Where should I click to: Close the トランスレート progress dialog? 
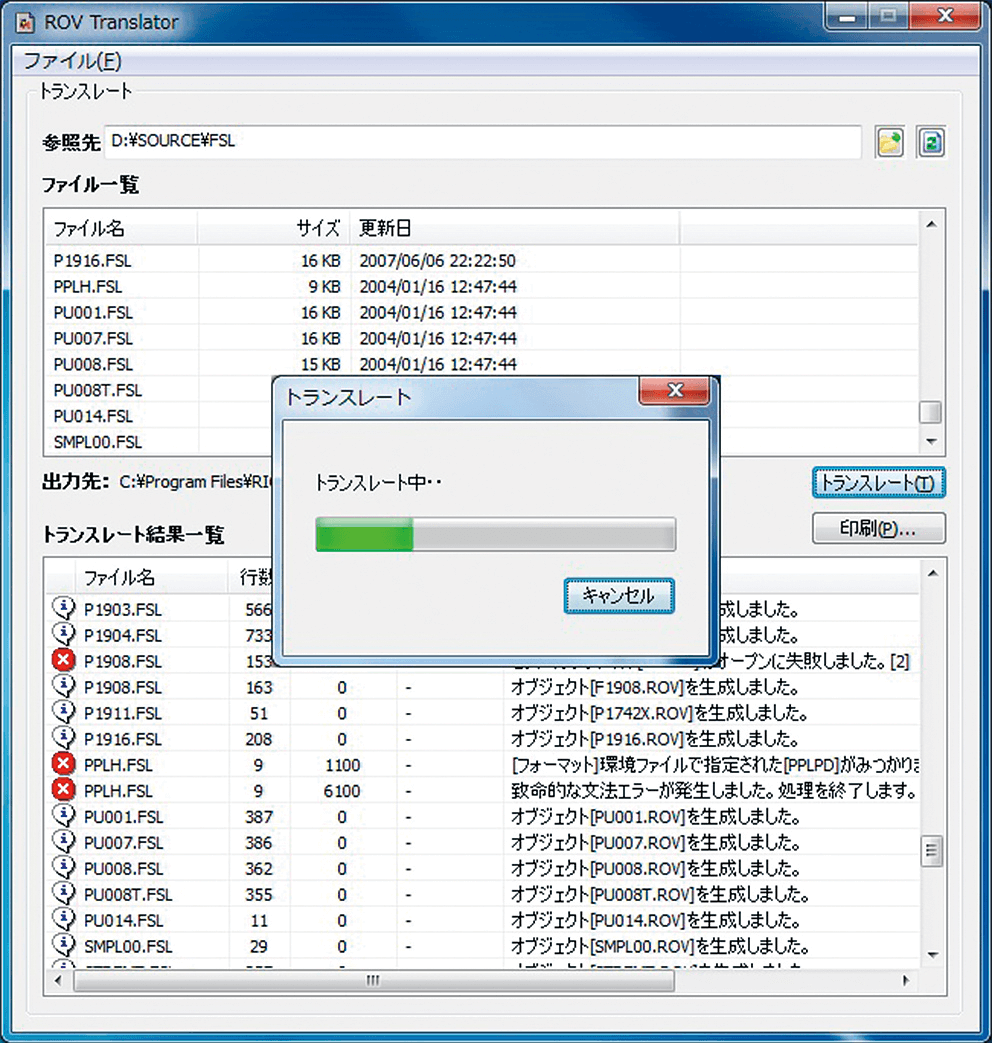[x=675, y=391]
